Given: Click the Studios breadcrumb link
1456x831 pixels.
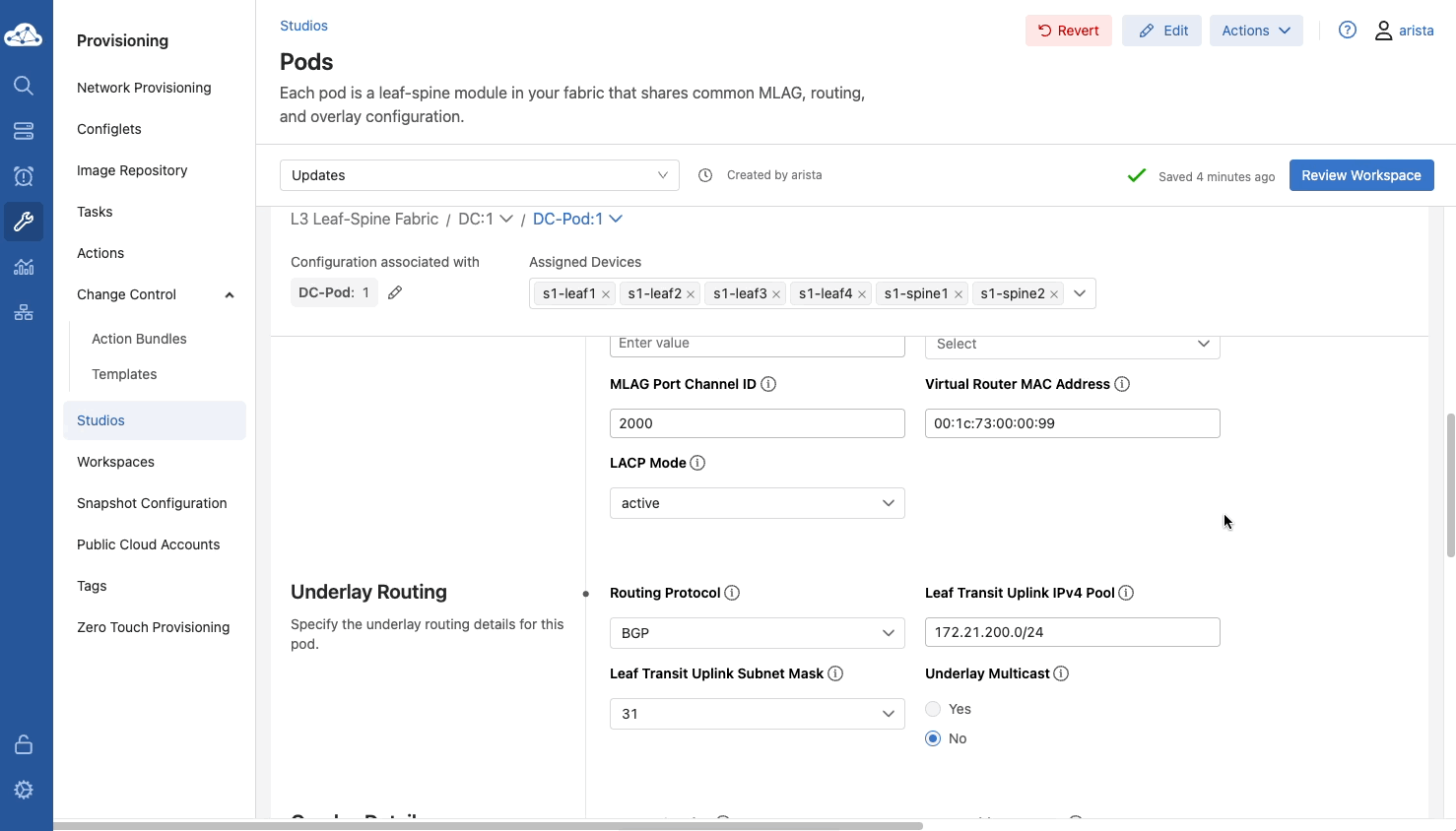Looking at the screenshot, I should click(x=303, y=26).
